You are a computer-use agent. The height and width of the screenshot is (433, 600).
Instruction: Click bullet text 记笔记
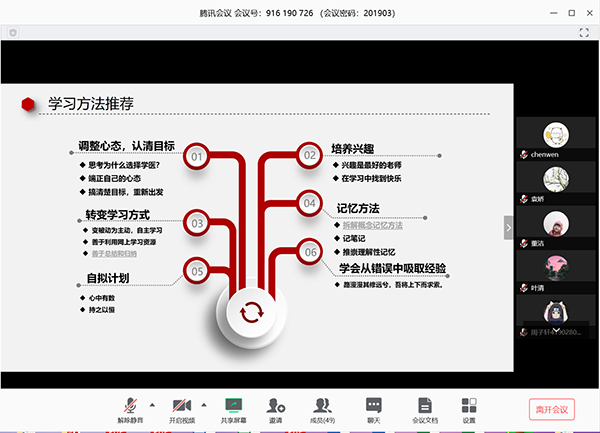354,238
